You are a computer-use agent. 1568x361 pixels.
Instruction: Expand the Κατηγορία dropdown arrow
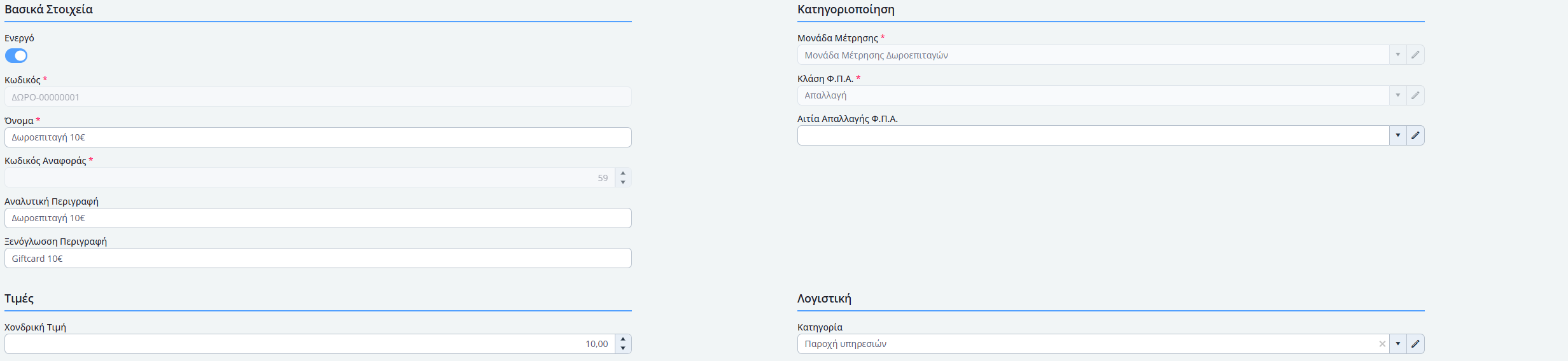(x=1397, y=344)
